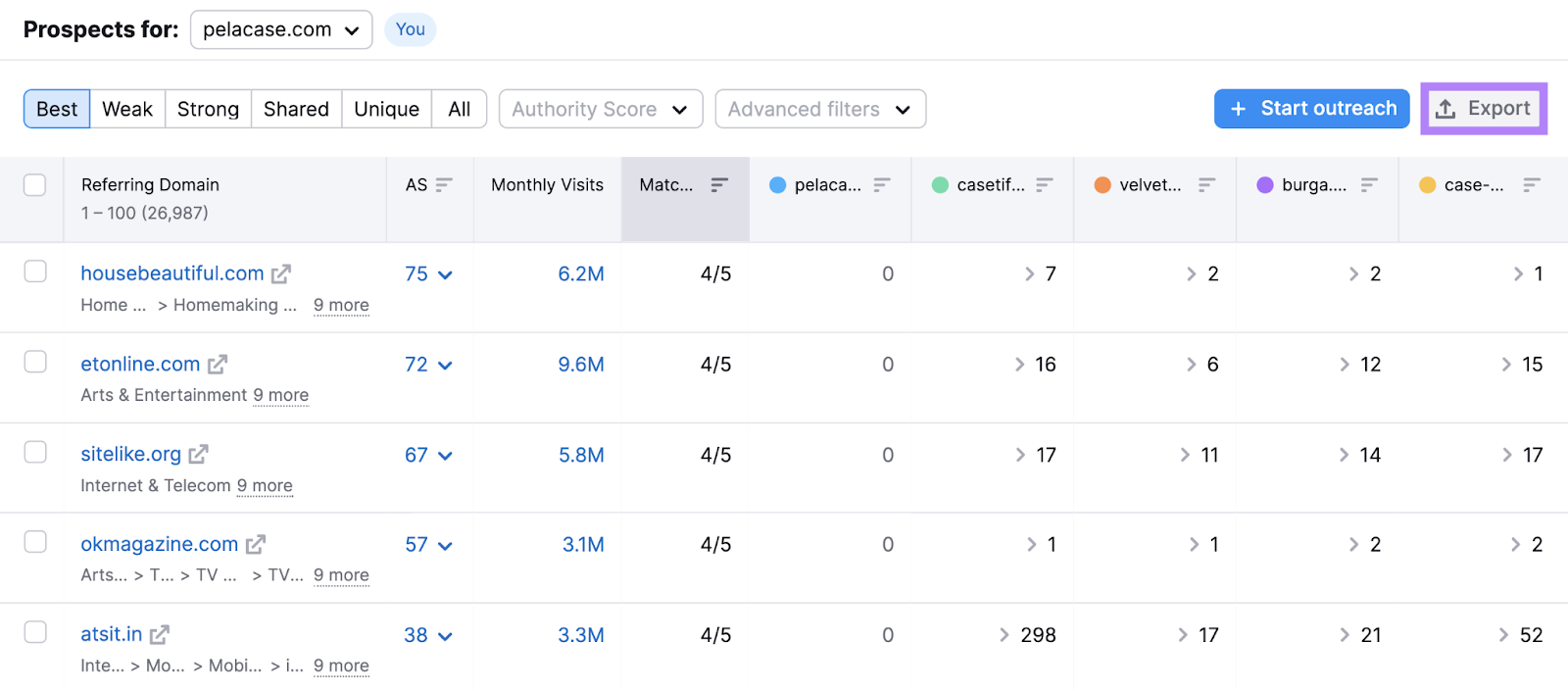Open sitelike.org in new tab icon

pos(199,455)
